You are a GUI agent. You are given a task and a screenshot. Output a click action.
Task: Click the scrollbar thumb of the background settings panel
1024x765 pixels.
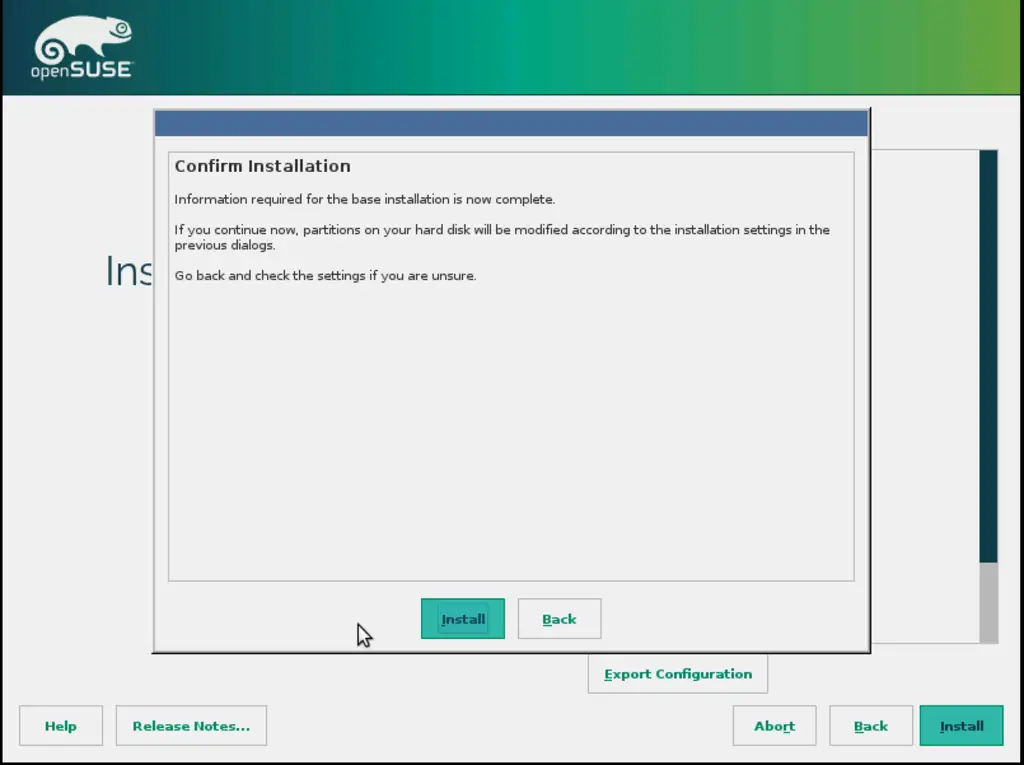coord(988,356)
